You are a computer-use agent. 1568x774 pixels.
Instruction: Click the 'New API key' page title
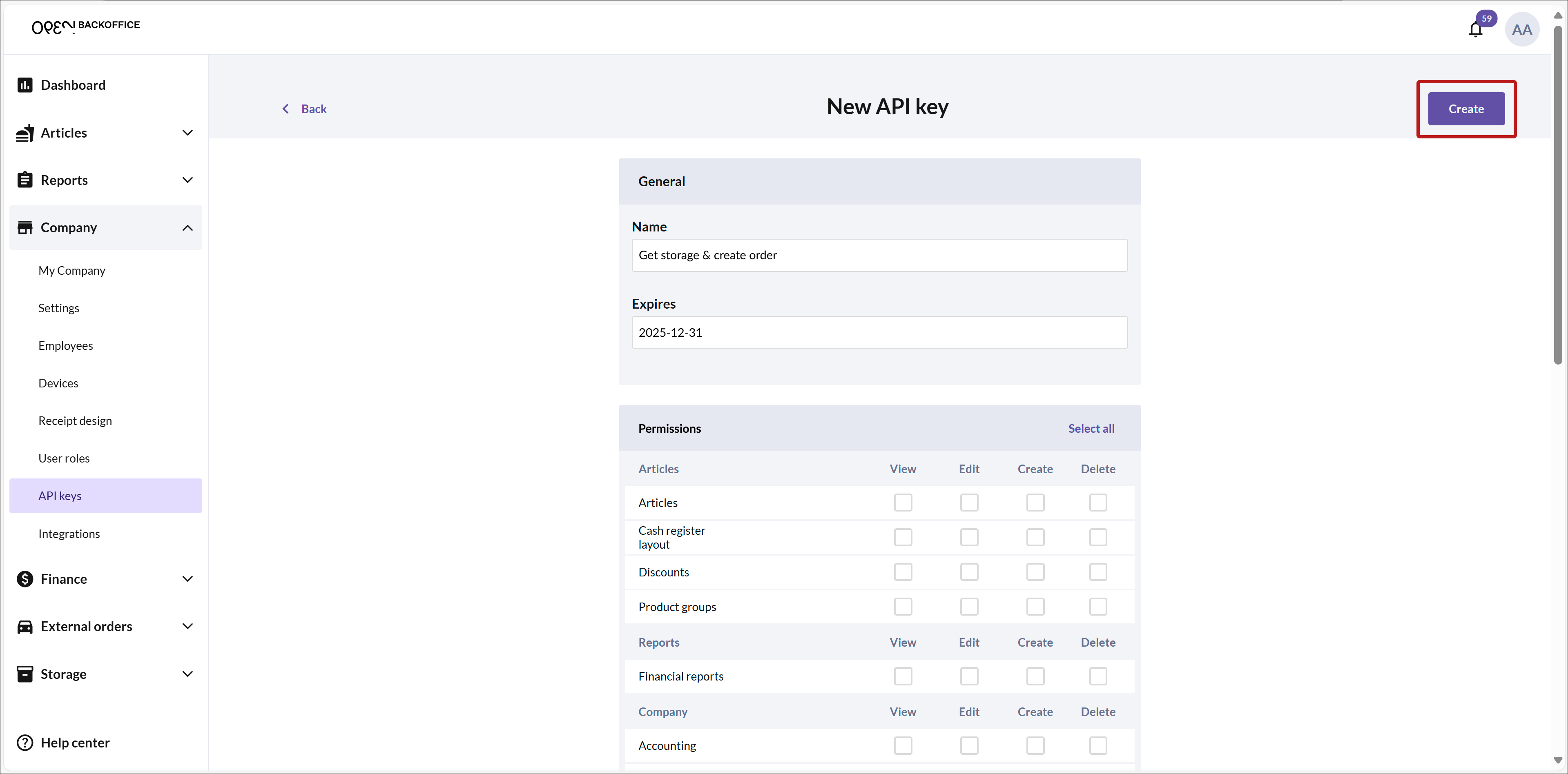tap(888, 107)
